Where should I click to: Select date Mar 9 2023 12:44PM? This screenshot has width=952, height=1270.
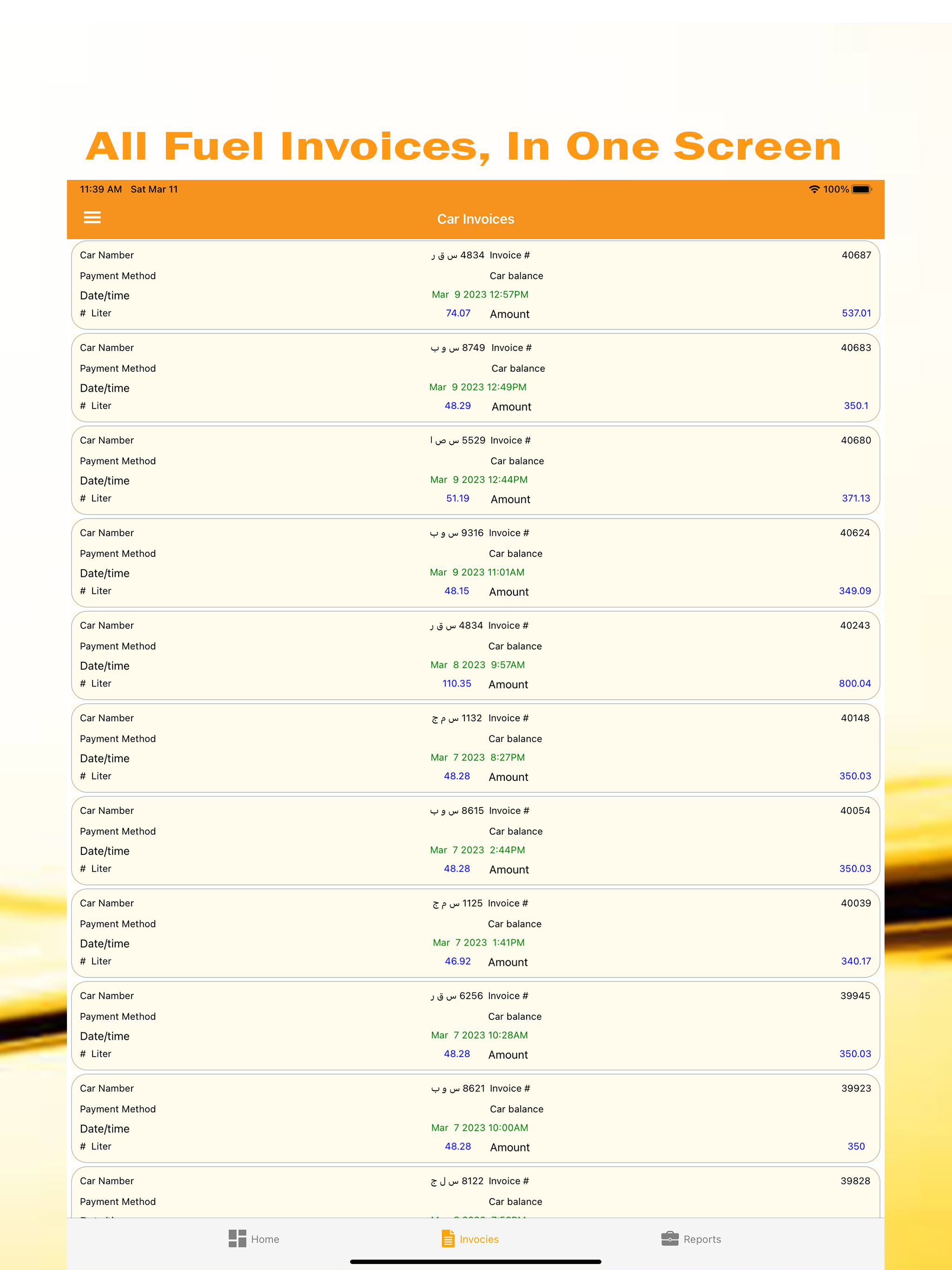tap(479, 479)
